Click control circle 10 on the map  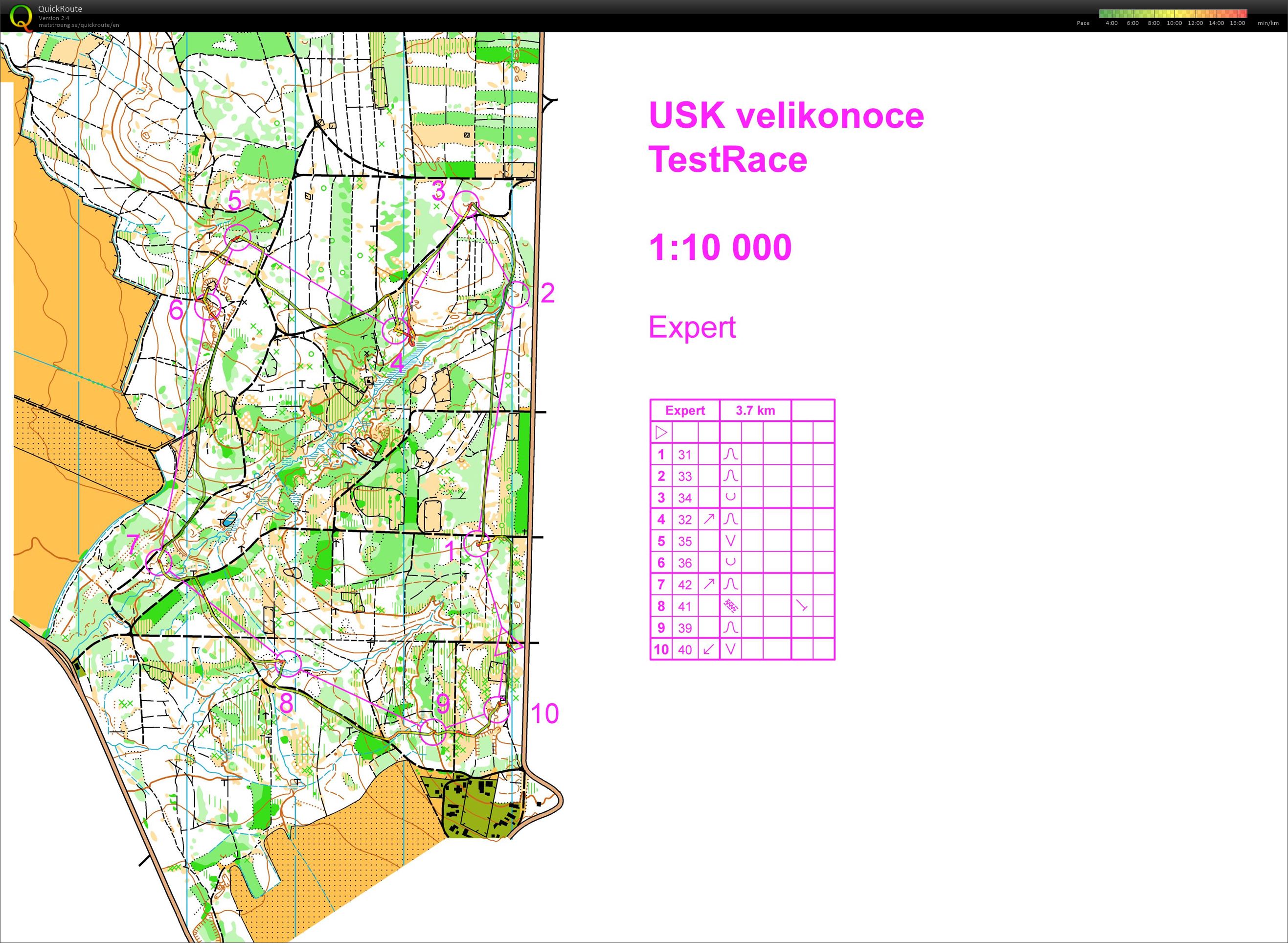tap(497, 711)
